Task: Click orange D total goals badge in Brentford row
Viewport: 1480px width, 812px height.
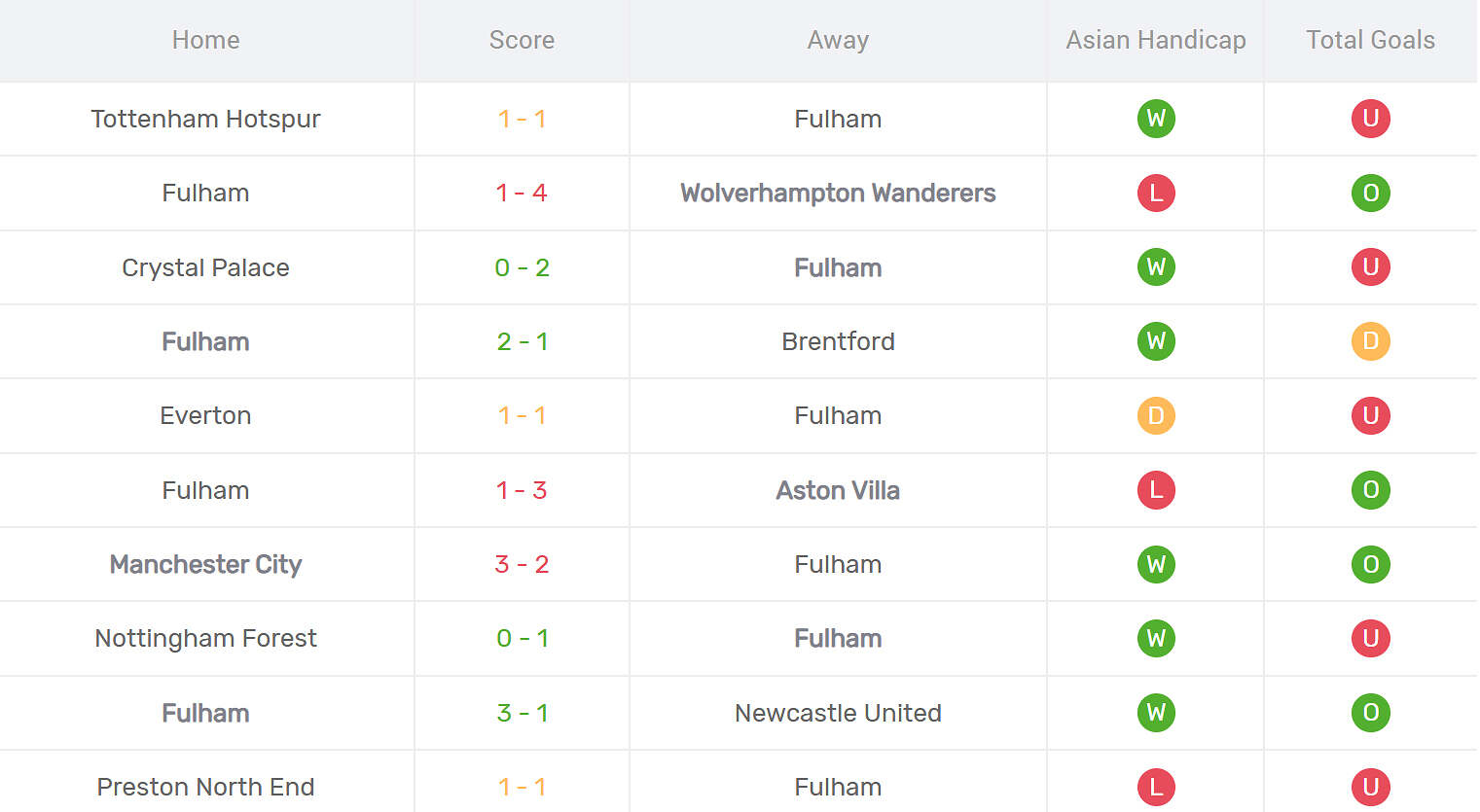Action: click(1370, 341)
